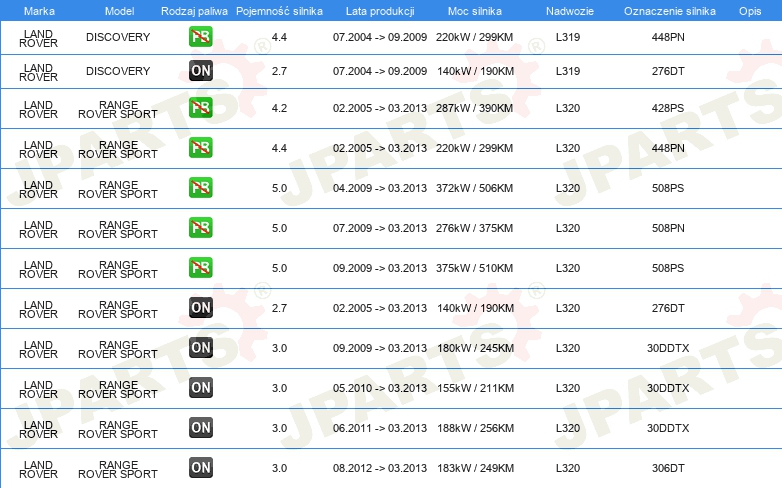This screenshot has height=488, width=782.
Task: Click ON diesel icon in 180kW / 245KM row
Action: click(x=200, y=348)
